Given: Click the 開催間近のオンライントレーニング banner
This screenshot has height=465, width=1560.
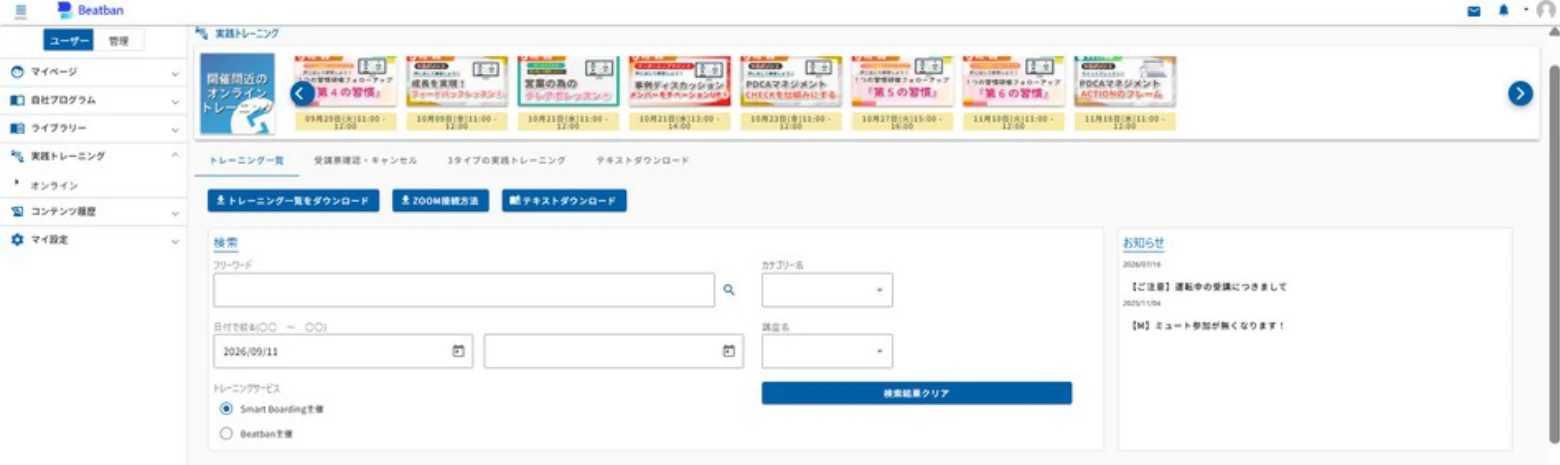Looking at the screenshot, I should (x=237, y=94).
